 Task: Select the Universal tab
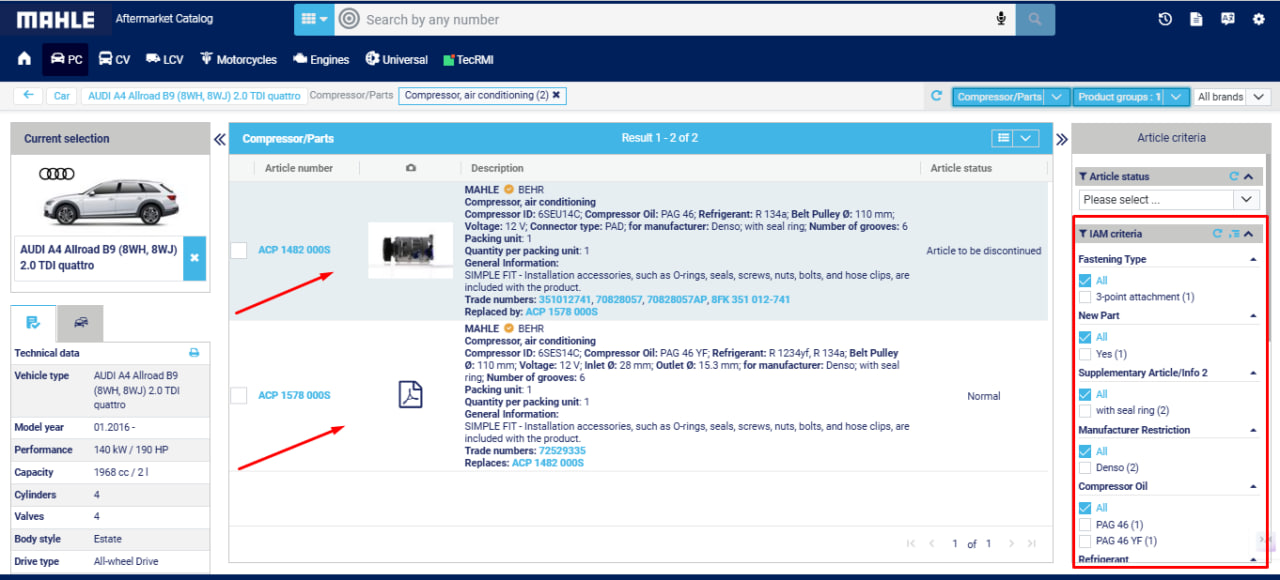pos(397,60)
